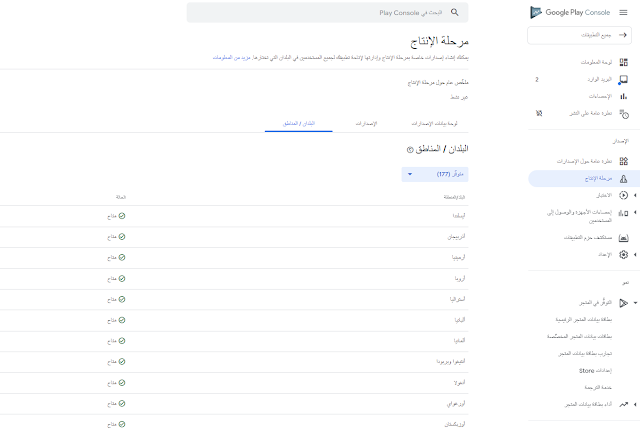Click the available checkmark in the Azerbaijan row
This screenshot has width=640, height=428.
pyautogui.click(x=122, y=237)
